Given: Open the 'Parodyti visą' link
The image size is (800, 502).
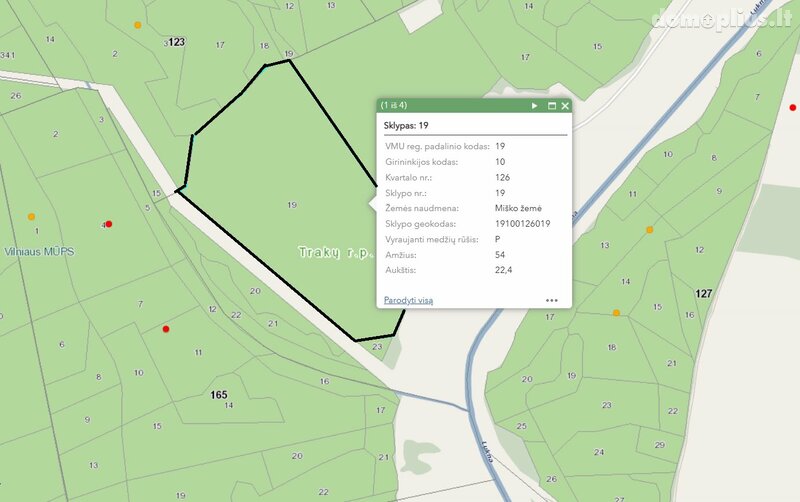Looking at the screenshot, I should click(x=408, y=300).
